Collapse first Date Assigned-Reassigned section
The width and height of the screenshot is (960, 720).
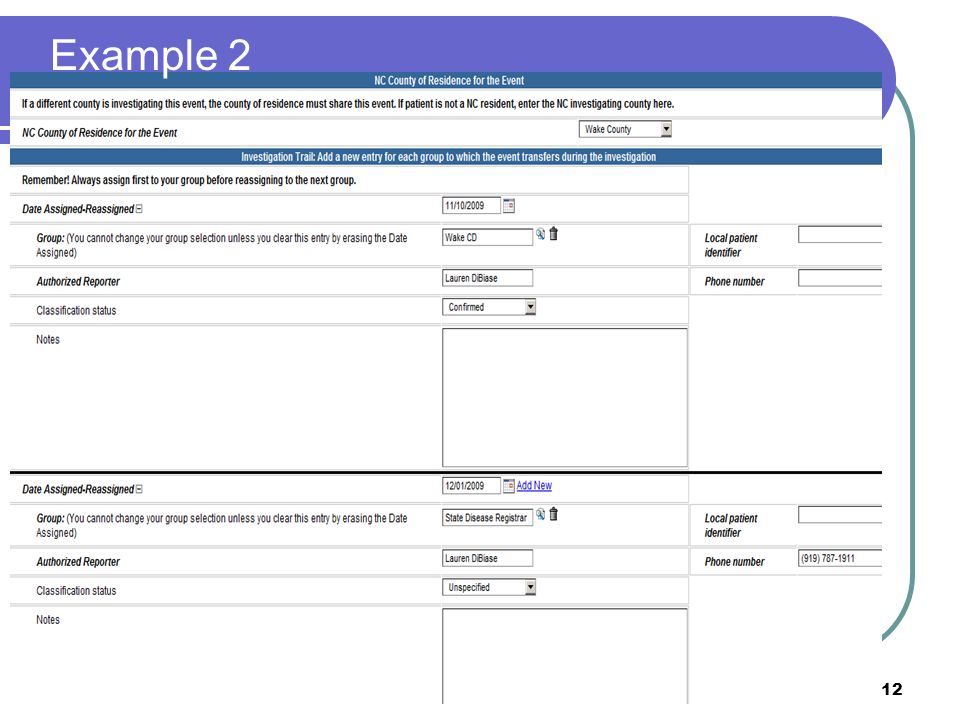pyautogui.click(x=139, y=209)
